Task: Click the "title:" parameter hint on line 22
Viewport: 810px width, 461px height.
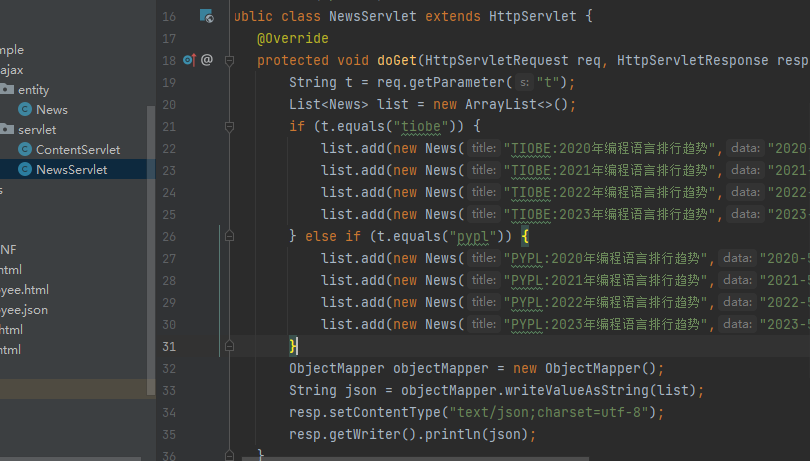Action: (x=485, y=148)
